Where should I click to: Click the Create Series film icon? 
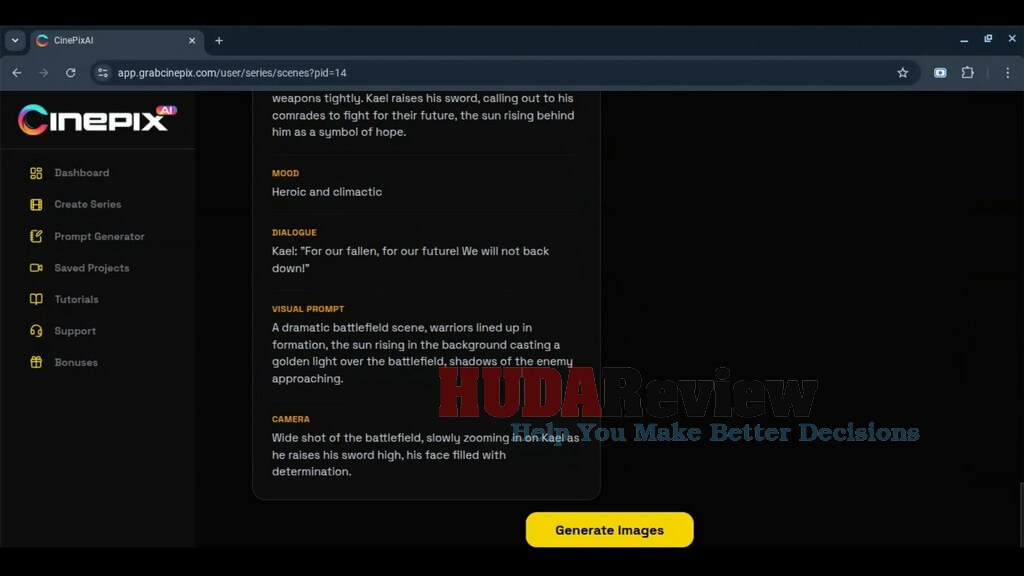(x=36, y=204)
